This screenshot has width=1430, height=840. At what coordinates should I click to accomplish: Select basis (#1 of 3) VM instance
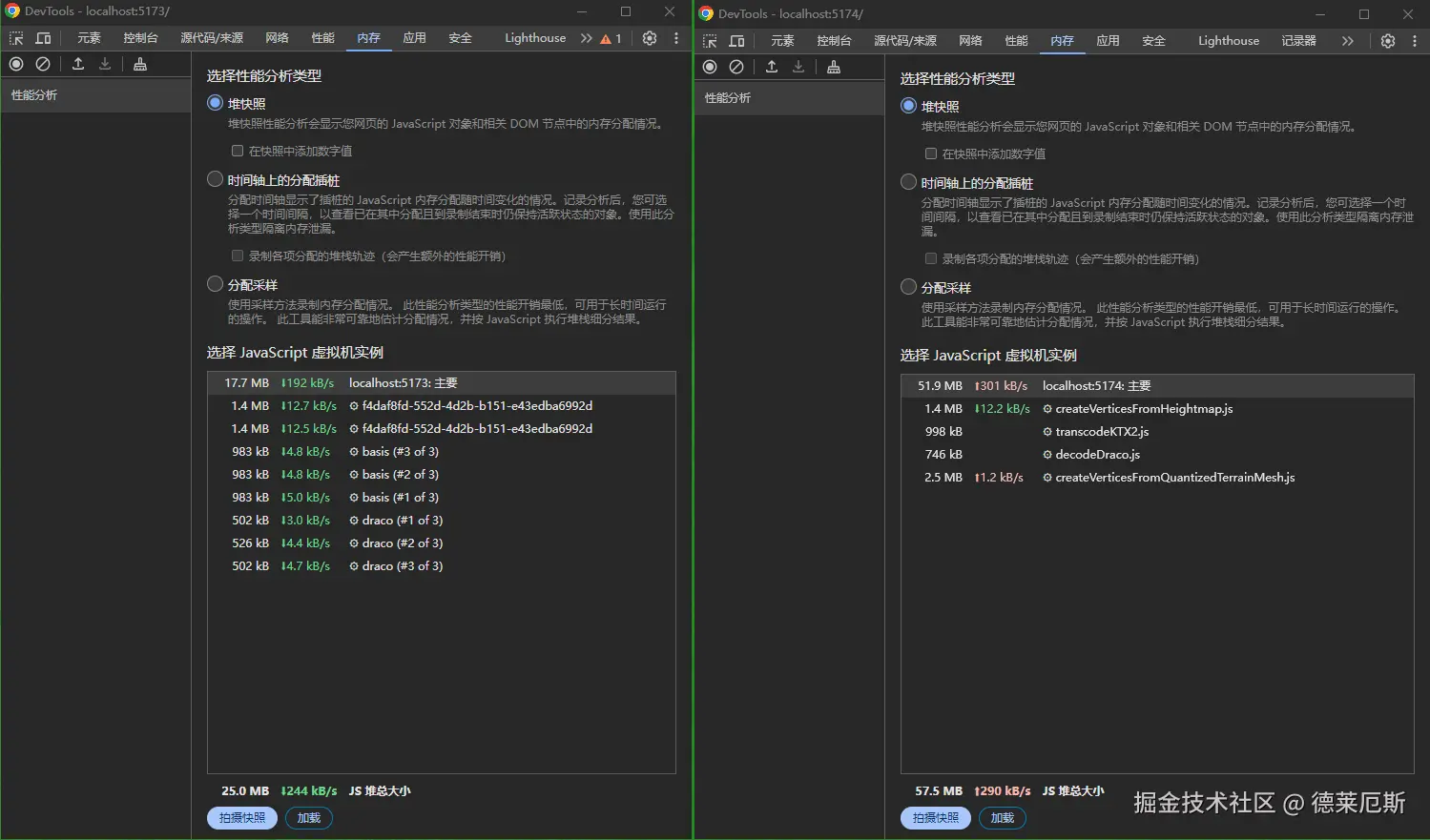tap(442, 498)
